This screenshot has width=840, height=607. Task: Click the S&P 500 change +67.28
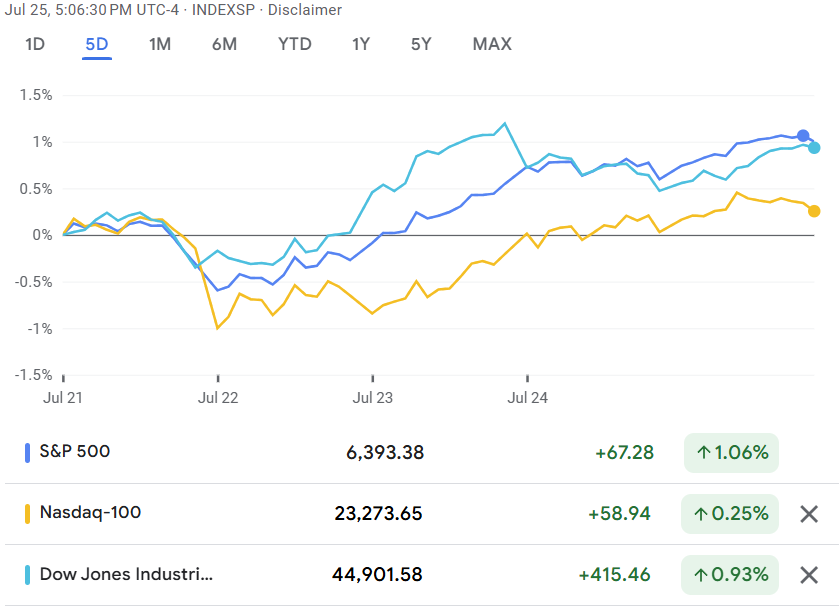click(625, 453)
